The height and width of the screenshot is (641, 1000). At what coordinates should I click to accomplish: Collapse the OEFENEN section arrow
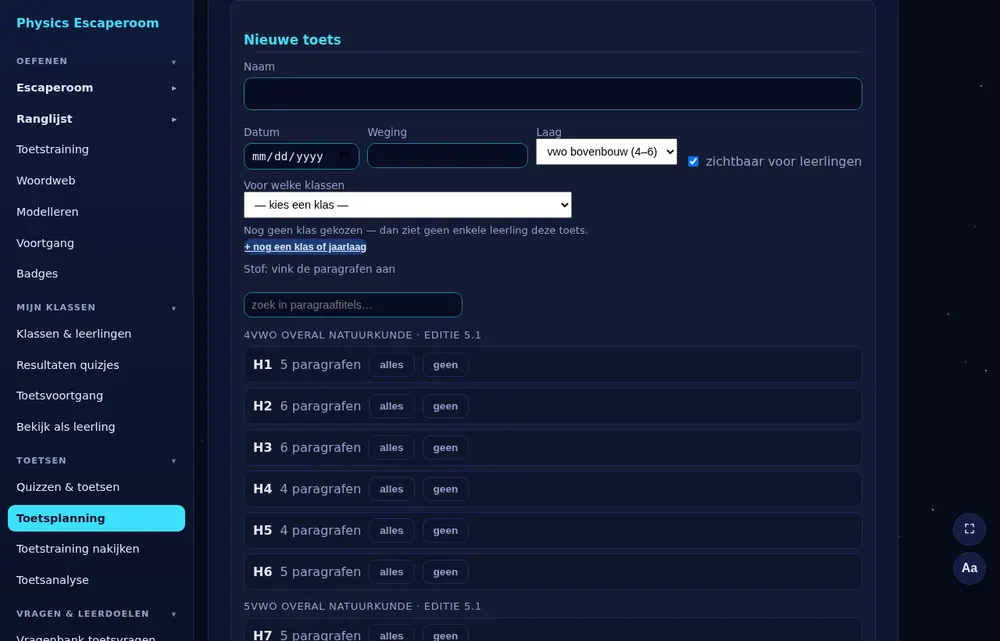[173, 62]
